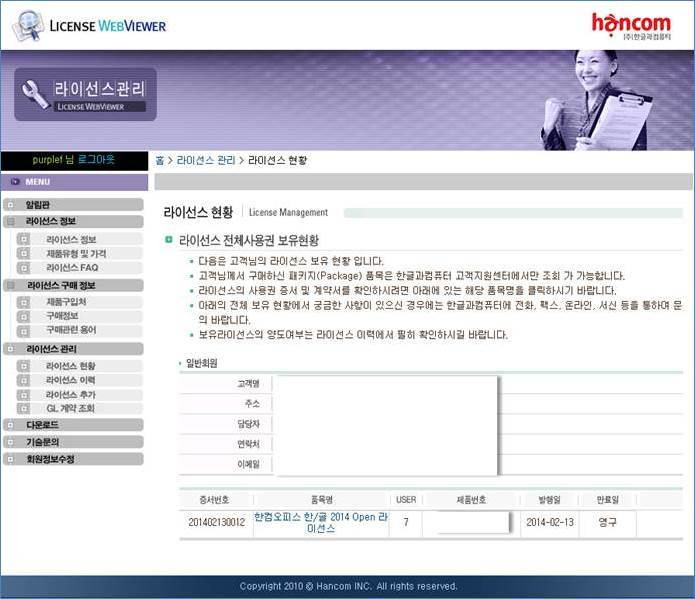The image size is (695, 599).
Task: Click the License WebViewer magnifier logo
Action: coord(28,26)
